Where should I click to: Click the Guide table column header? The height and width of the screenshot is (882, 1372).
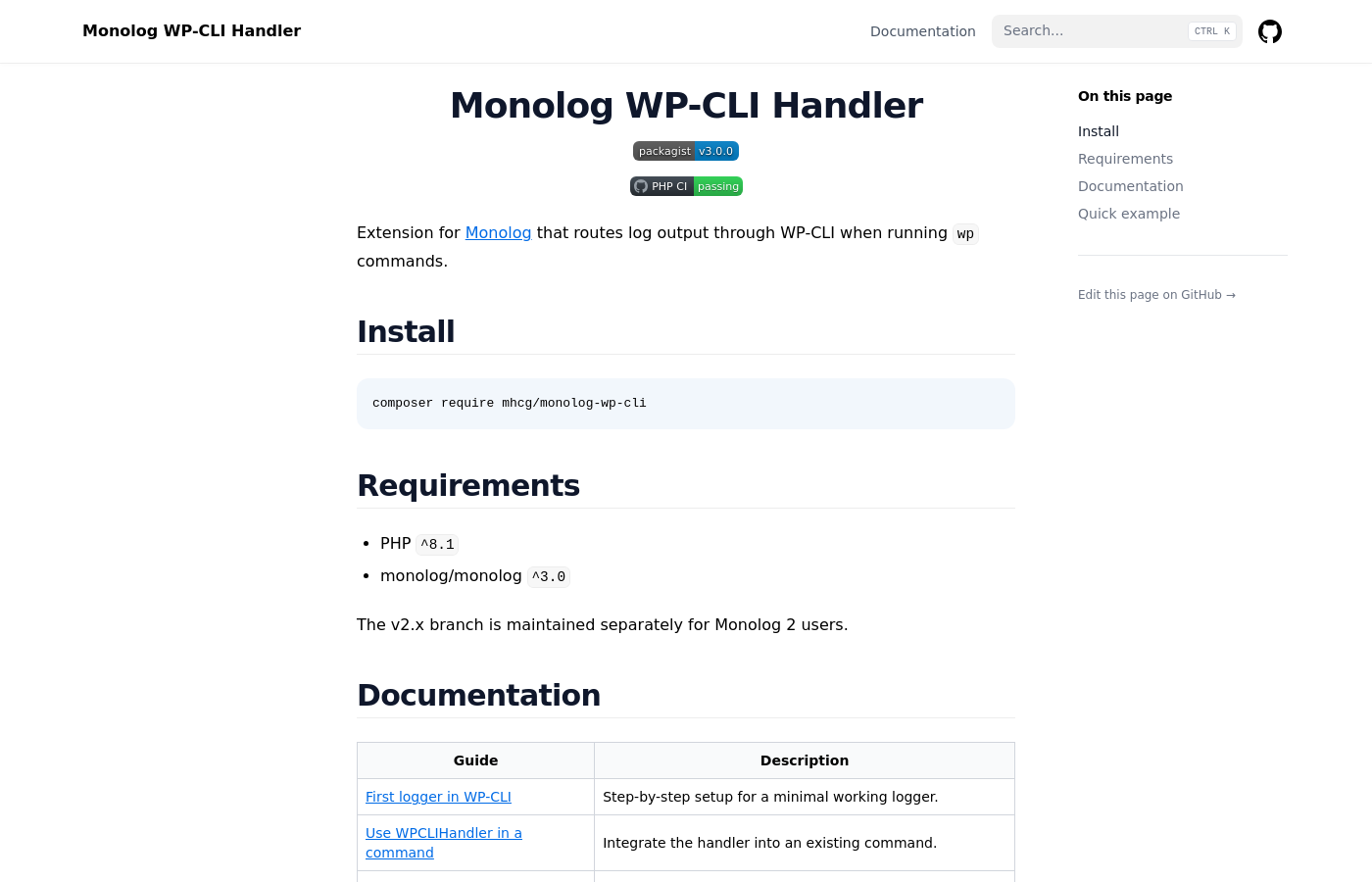pyautogui.click(x=475, y=760)
